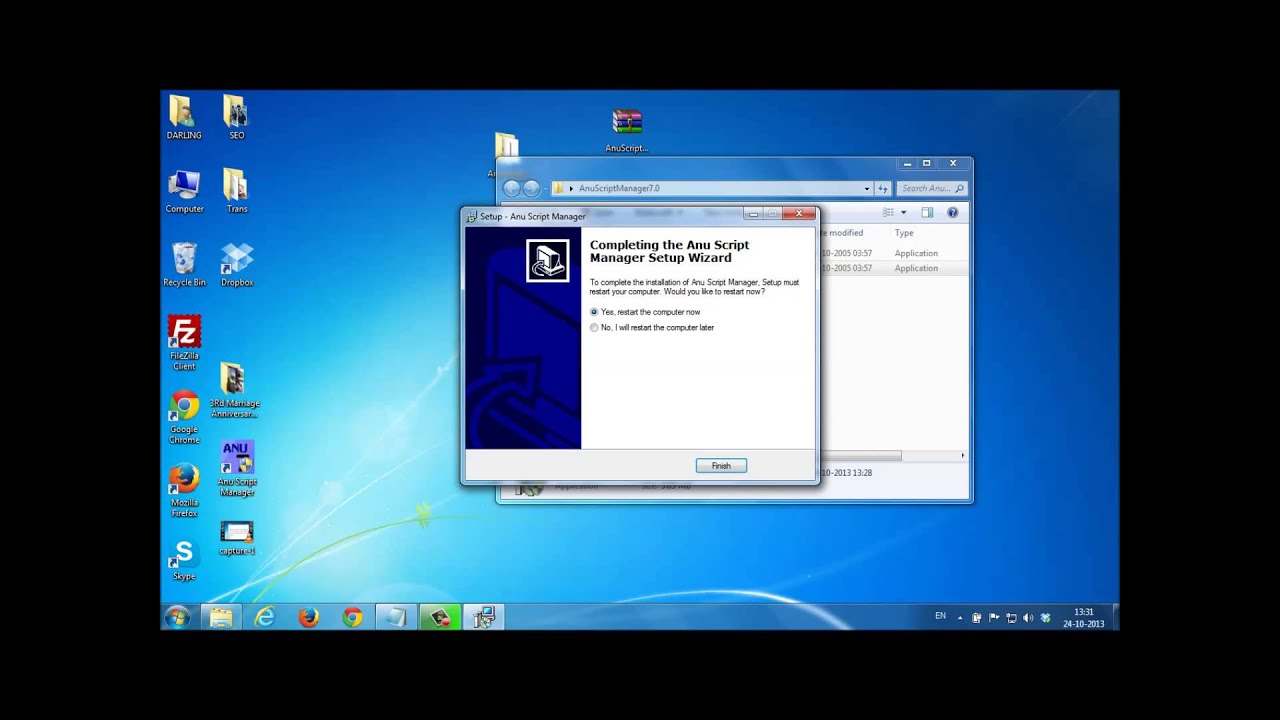The height and width of the screenshot is (720, 1280).
Task: Click the Dropbox tray icon
Action: 1045,617
